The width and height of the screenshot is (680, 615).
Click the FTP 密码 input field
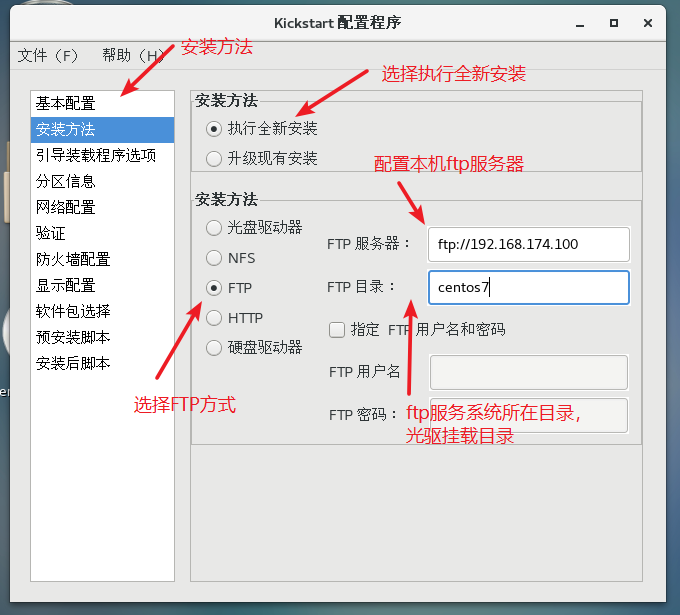click(x=529, y=415)
